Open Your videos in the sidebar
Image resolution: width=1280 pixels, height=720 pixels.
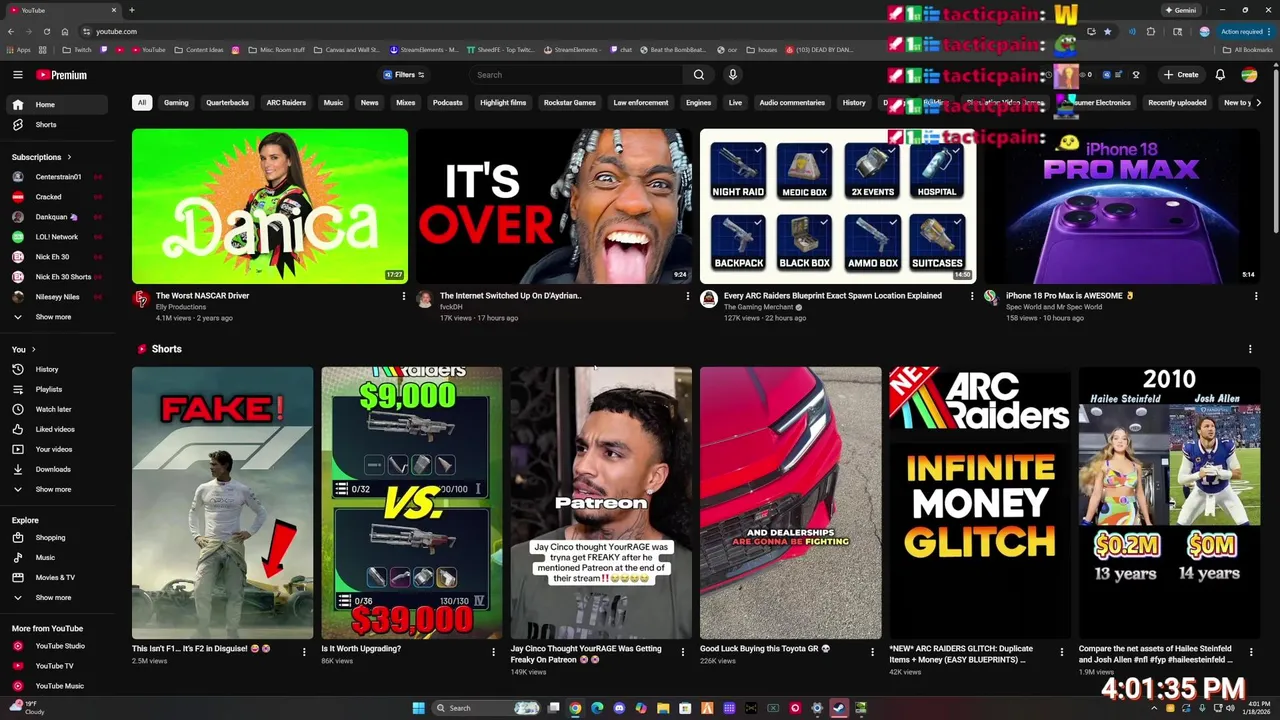click(x=56, y=449)
